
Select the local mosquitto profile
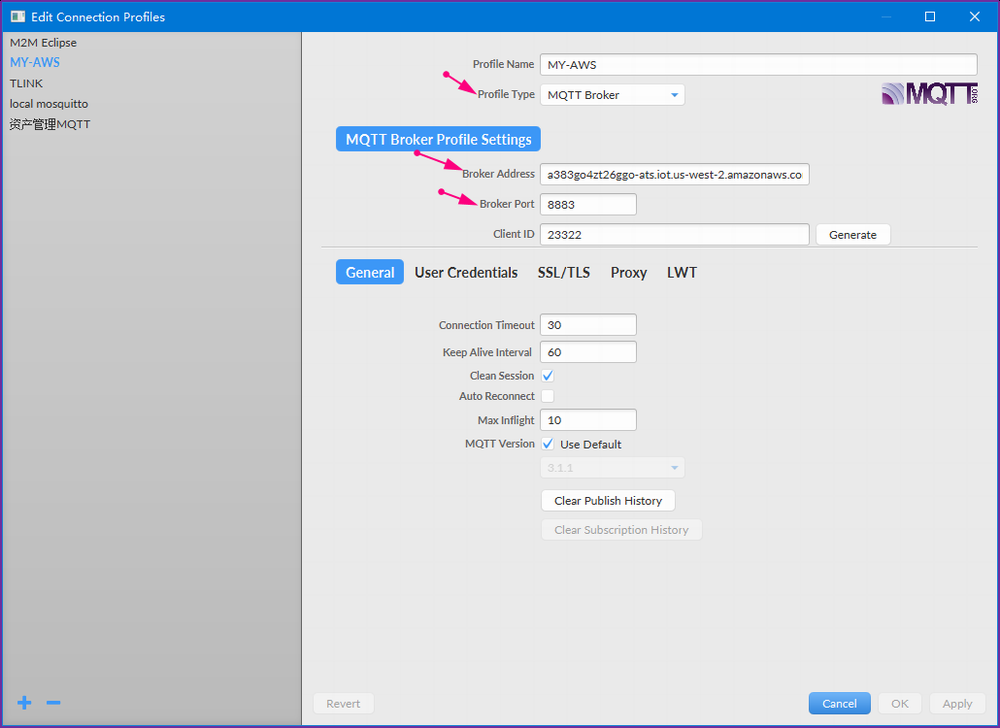[x=49, y=104]
